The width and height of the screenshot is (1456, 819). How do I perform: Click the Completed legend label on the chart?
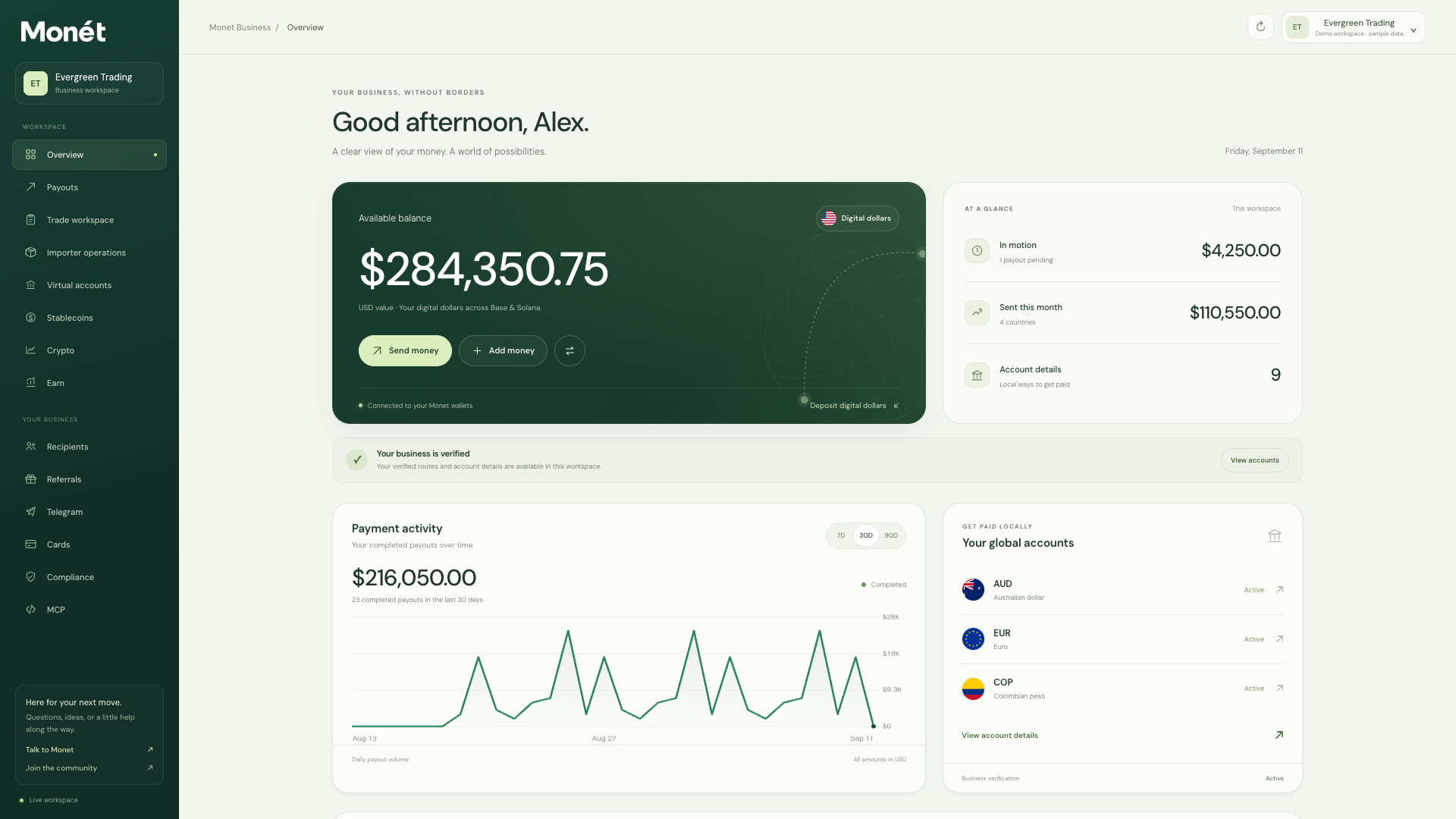(883, 585)
